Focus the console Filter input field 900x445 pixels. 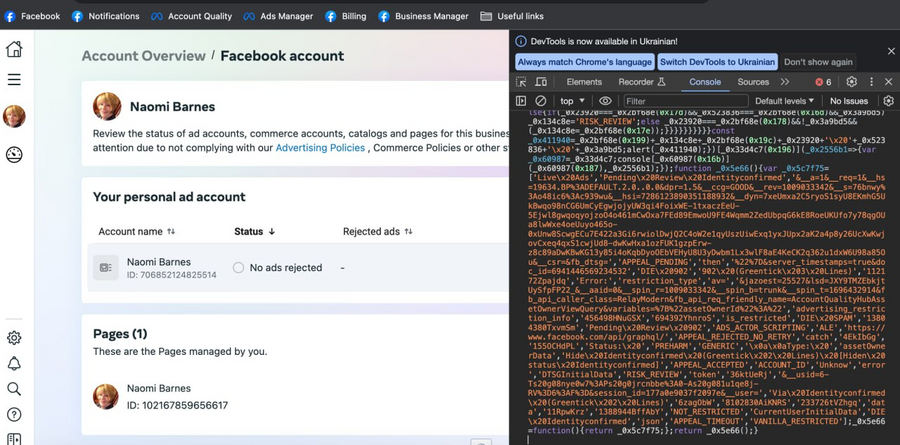click(x=686, y=101)
